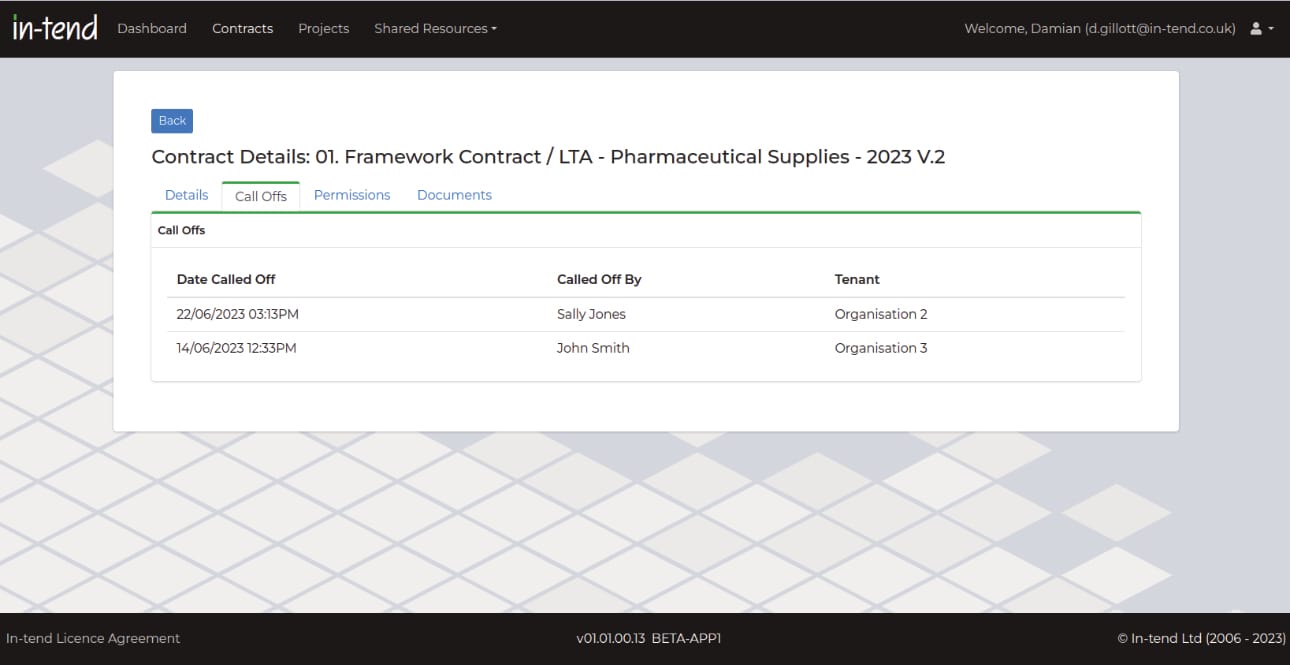
Task: Click the Organisation 2 tenant cell
Action: [881, 314]
